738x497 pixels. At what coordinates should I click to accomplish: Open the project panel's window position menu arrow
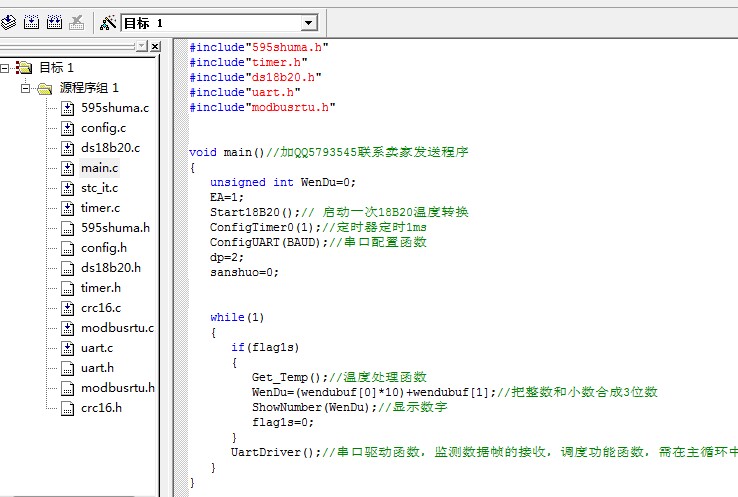pyautogui.click(x=142, y=46)
